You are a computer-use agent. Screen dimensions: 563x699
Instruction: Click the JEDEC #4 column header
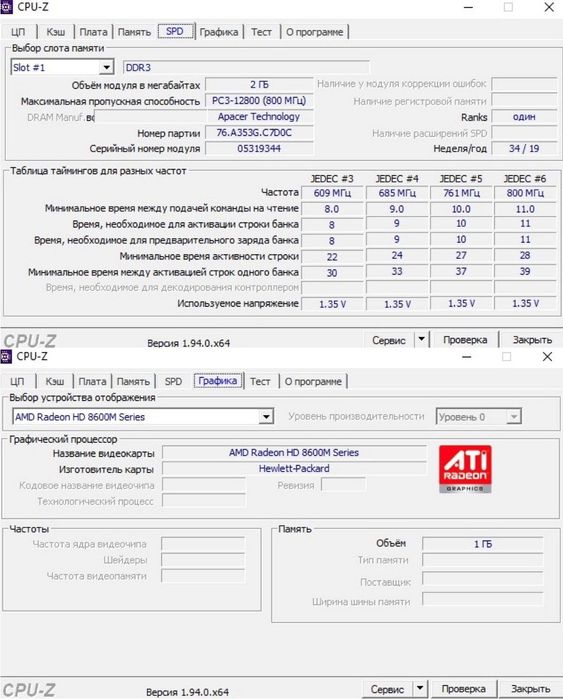point(397,179)
